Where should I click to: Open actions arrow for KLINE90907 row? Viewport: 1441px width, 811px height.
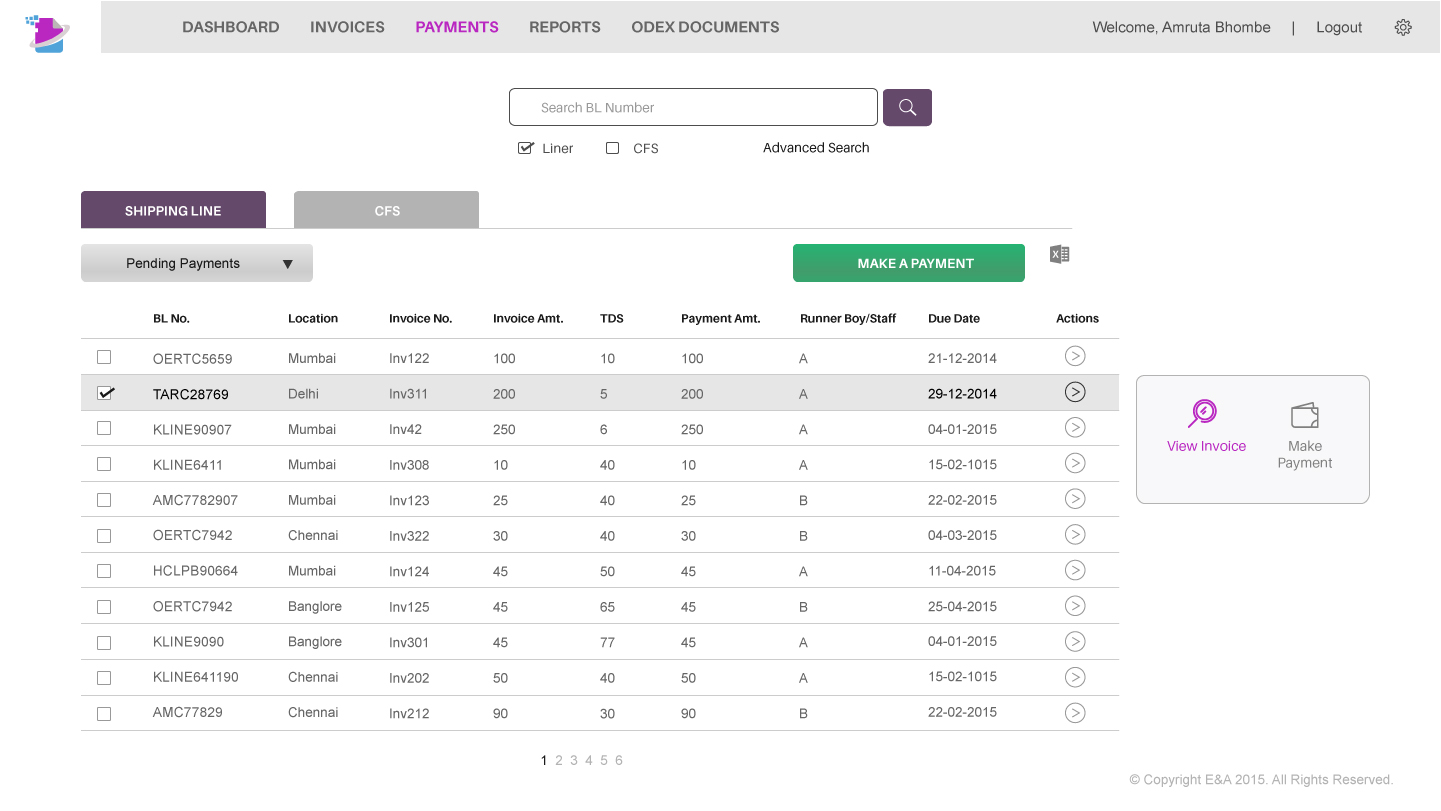1075,428
